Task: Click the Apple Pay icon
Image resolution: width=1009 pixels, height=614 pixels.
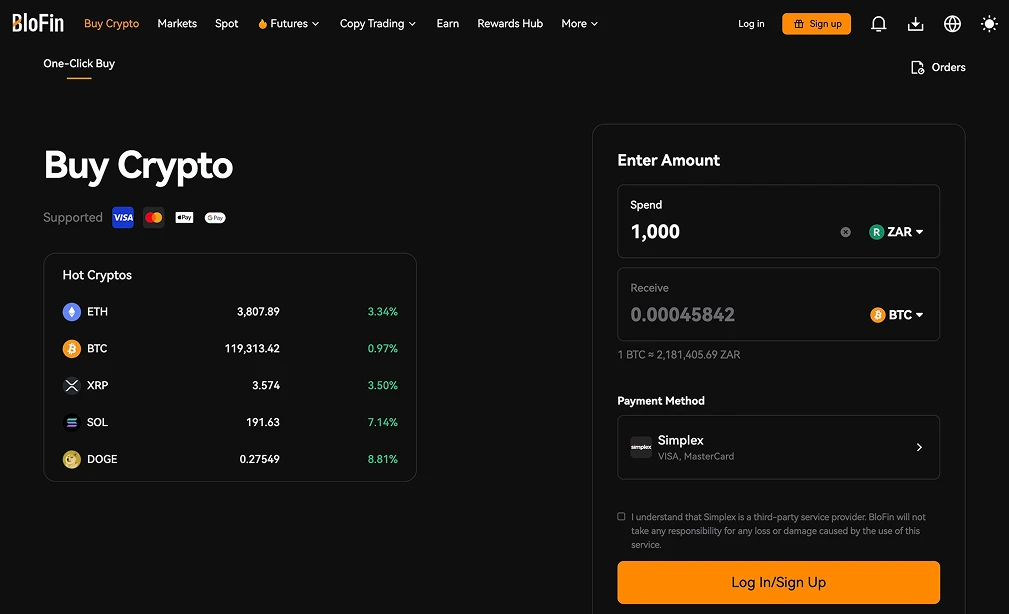Action: [x=185, y=218]
